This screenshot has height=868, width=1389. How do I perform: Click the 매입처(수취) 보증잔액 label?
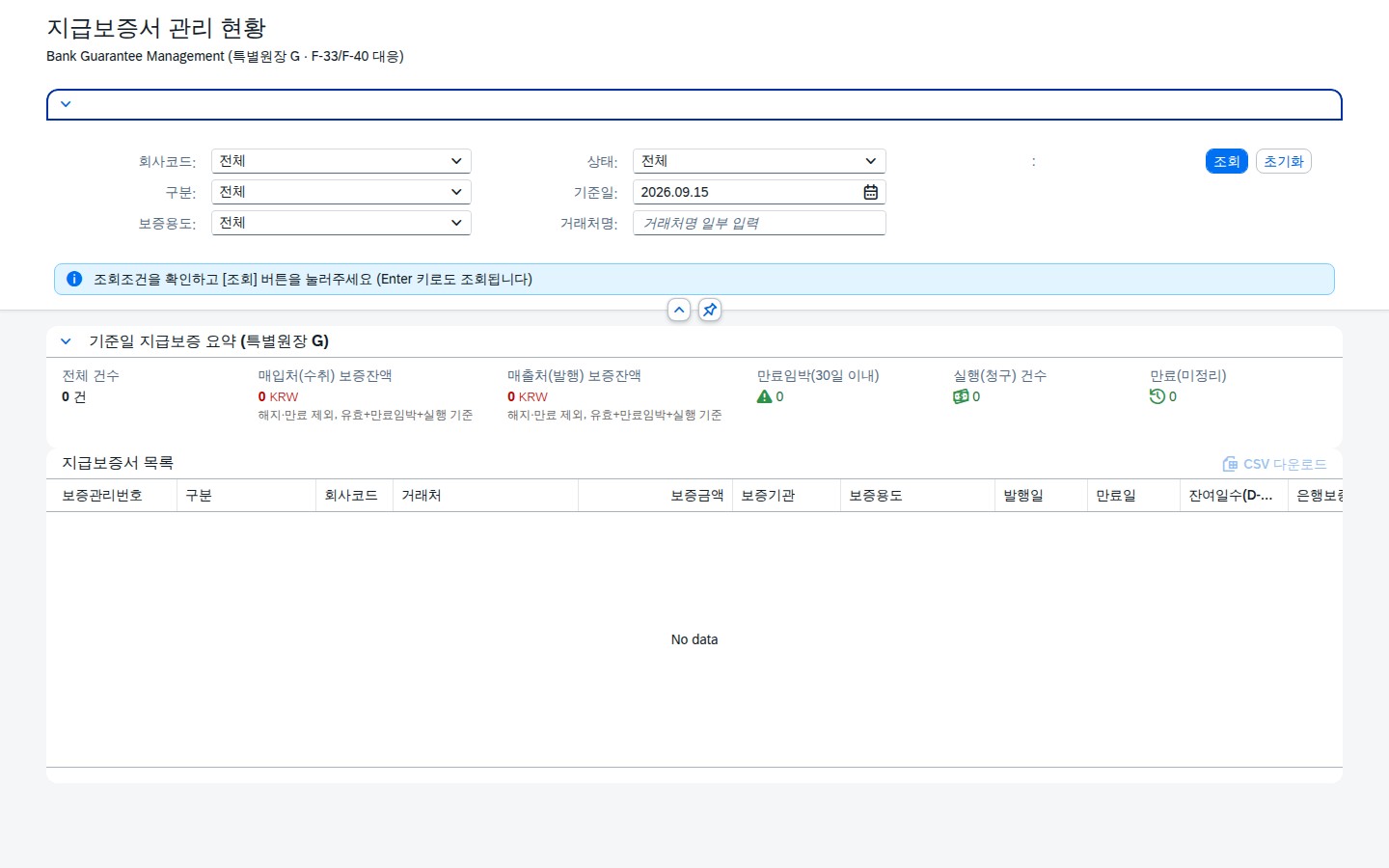coord(325,376)
